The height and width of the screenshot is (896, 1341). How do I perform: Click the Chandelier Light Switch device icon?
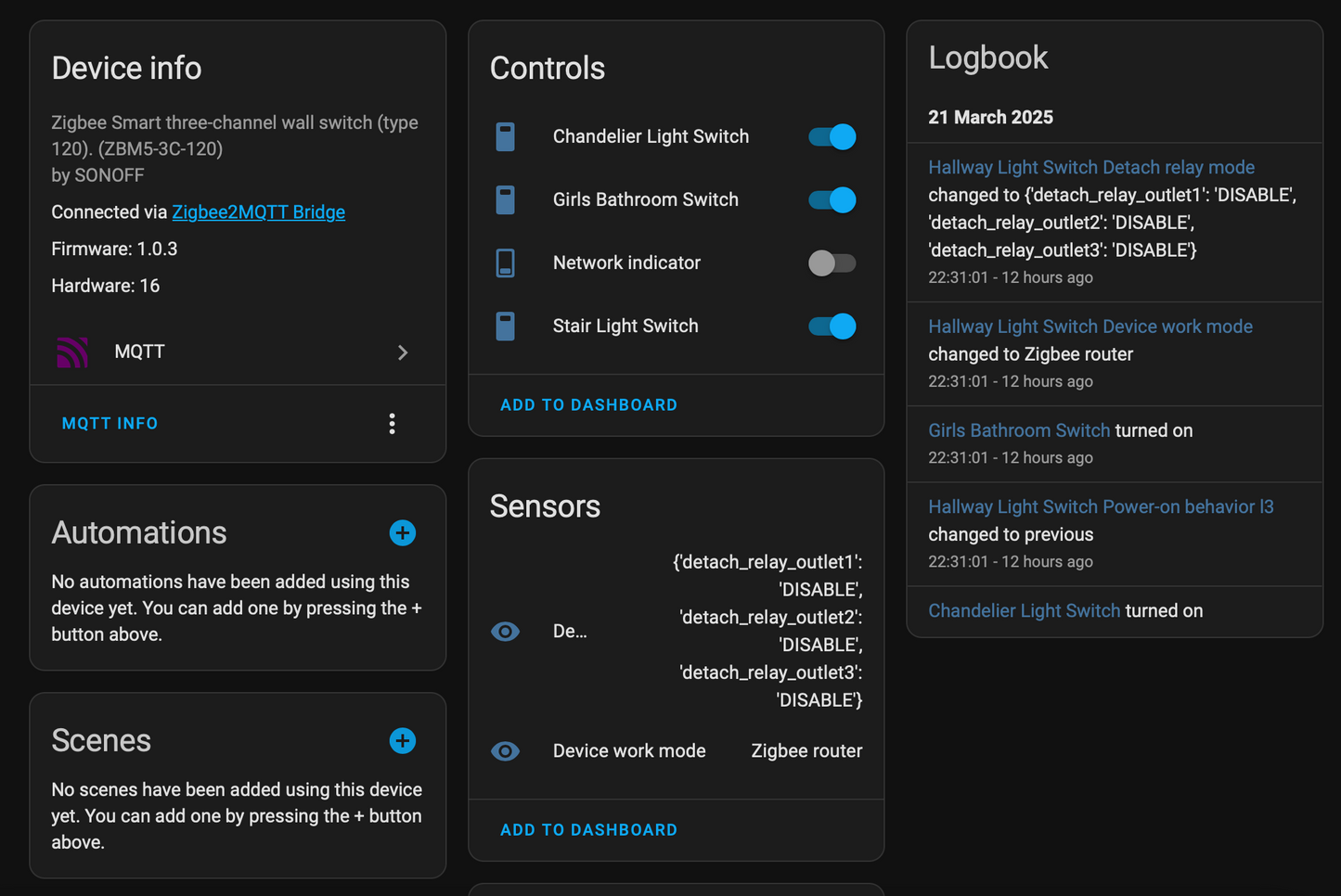[x=505, y=137]
